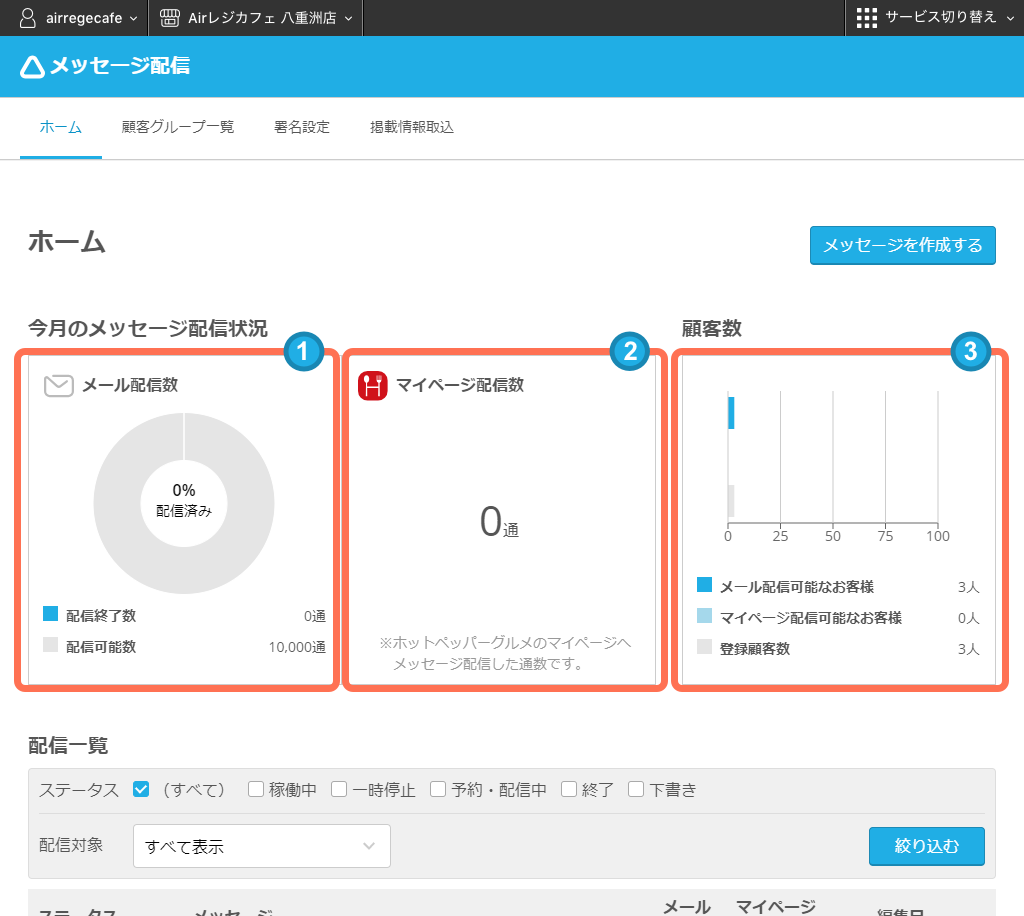Switch to the 顧客グループ一覧 tab
This screenshot has width=1024, height=916.
pyautogui.click(x=177, y=128)
